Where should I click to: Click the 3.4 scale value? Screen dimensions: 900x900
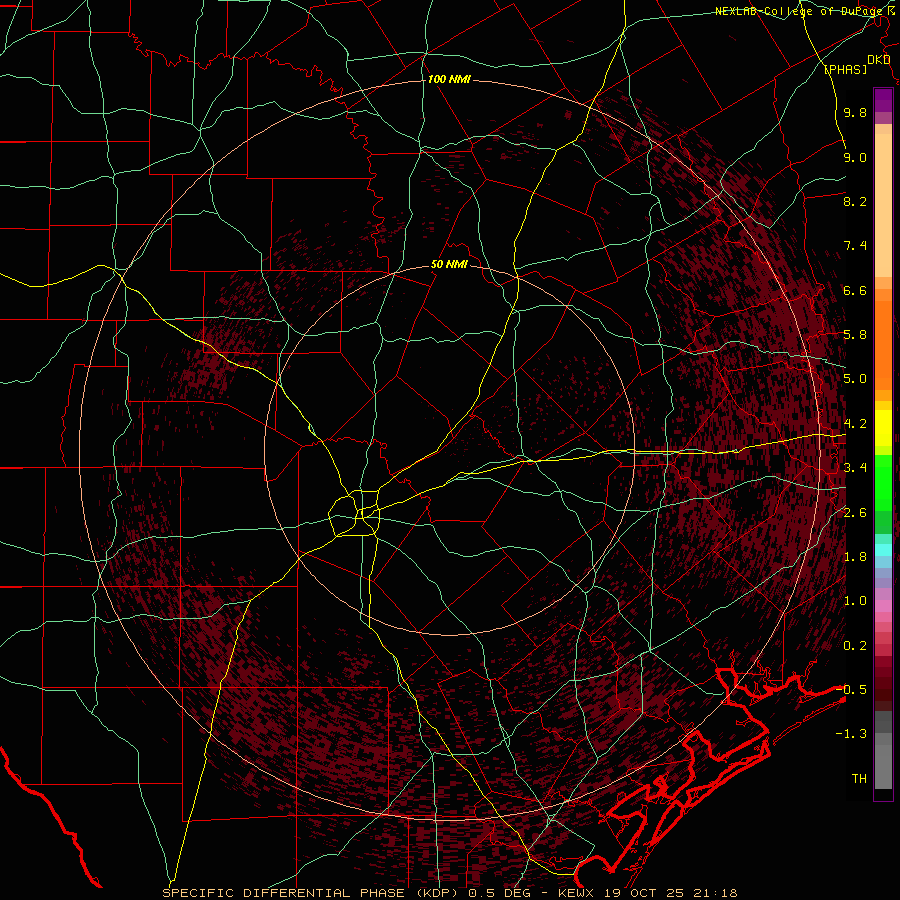click(855, 468)
